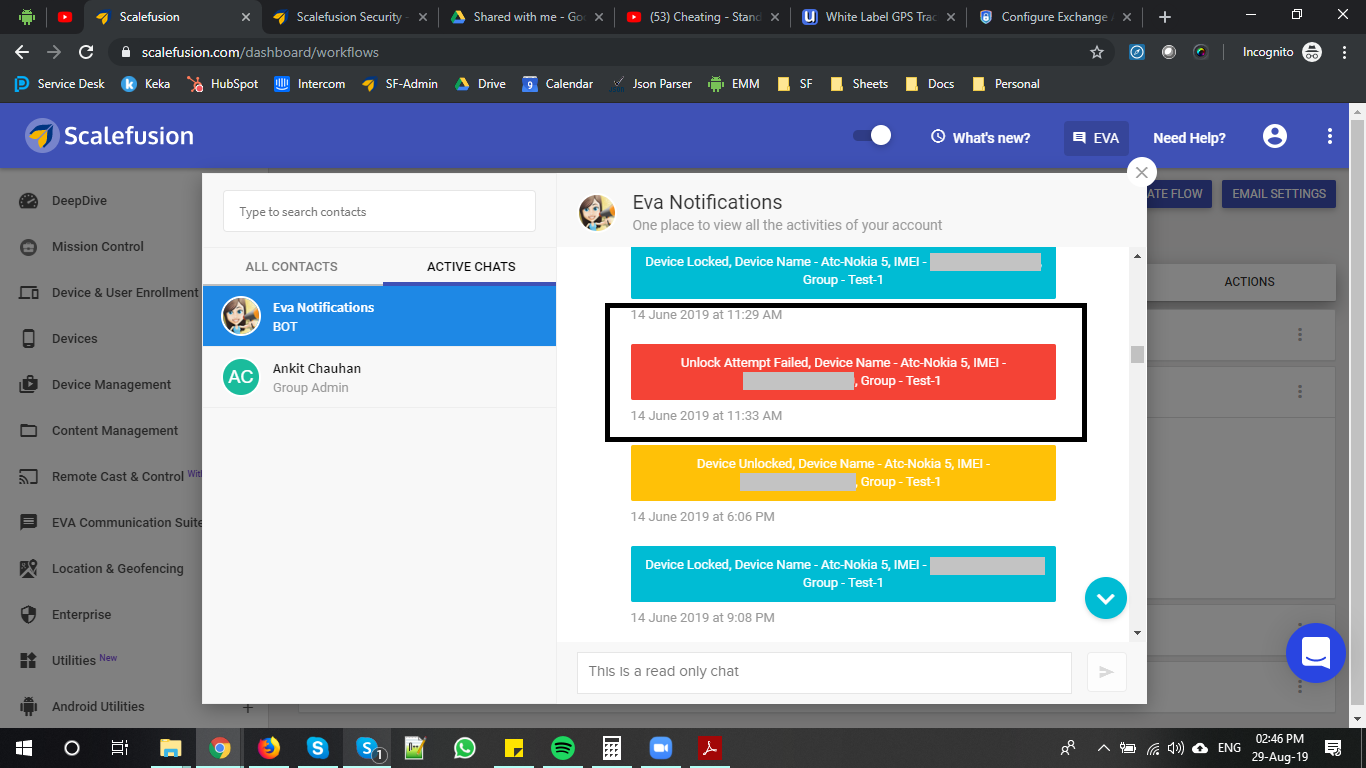This screenshot has width=1366, height=768.
Task: Open What's new panel
Action: point(980,138)
